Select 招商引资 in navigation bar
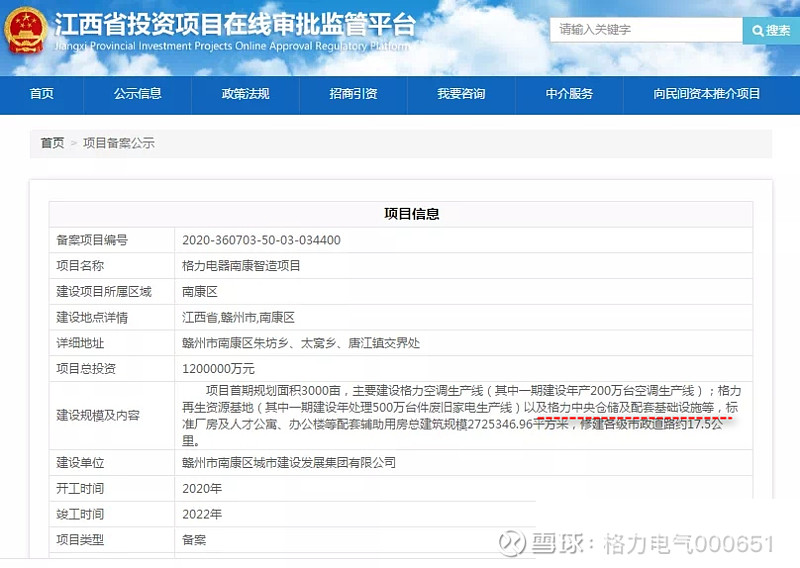This screenshot has height=568, width=800. [353, 94]
